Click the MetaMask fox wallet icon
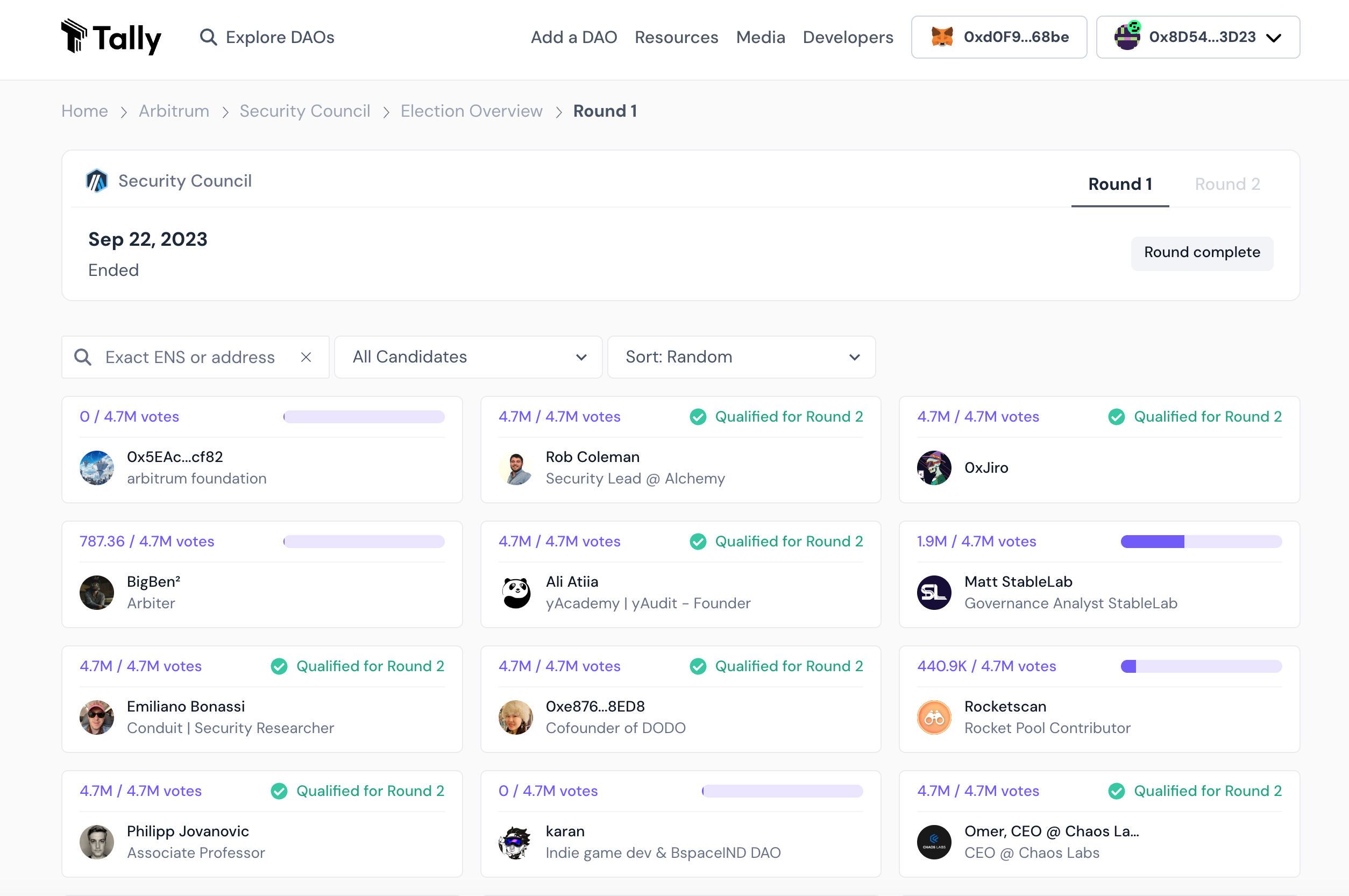 click(x=942, y=37)
